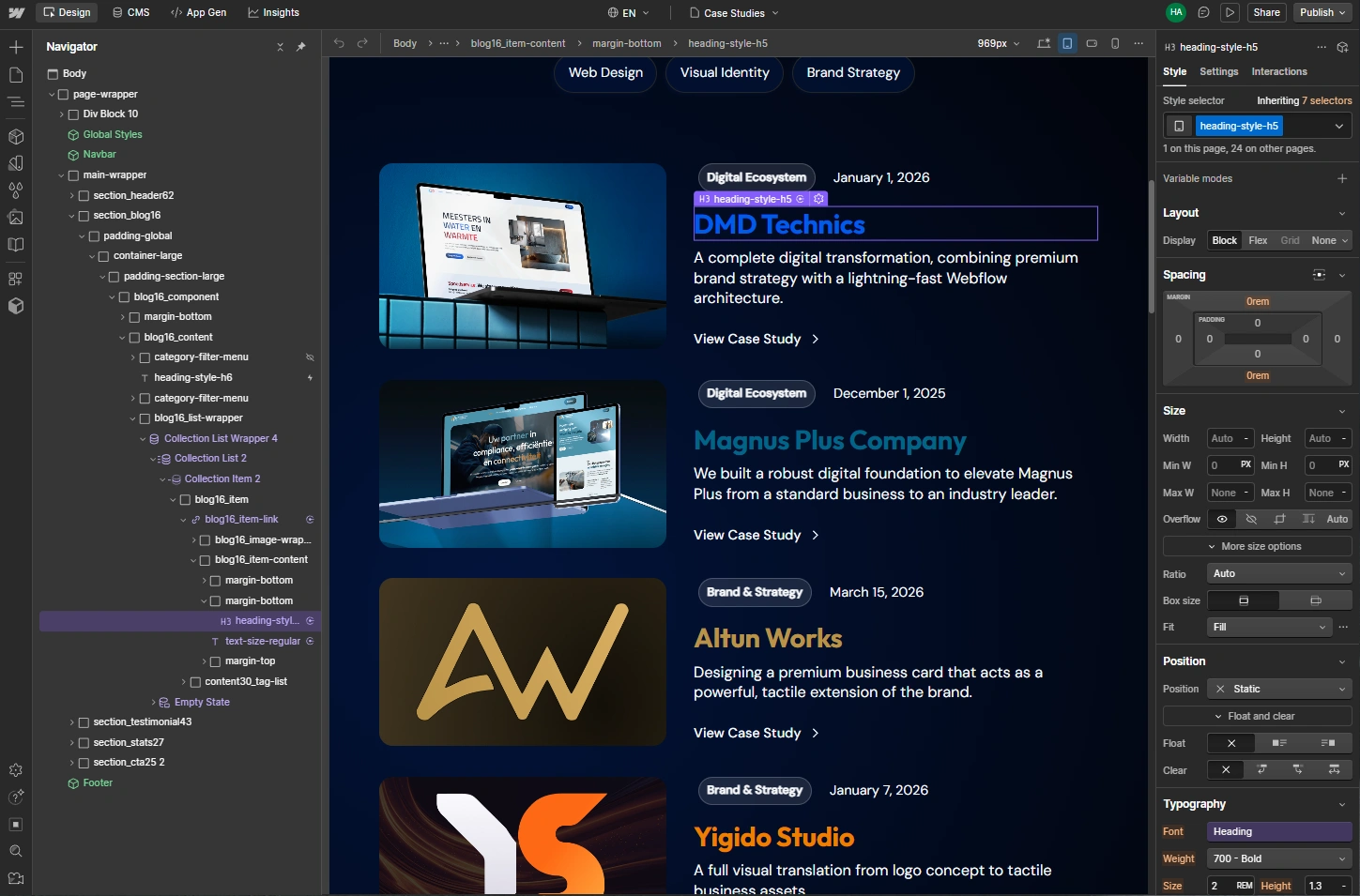Open the Position Static dropdown
The image size is (1360, 896).
1278,689
